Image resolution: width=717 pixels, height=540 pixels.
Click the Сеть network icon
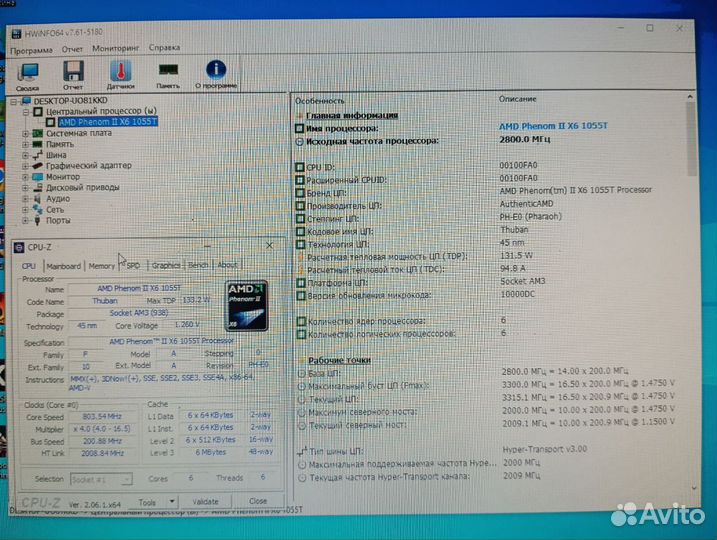click(37, 209)
